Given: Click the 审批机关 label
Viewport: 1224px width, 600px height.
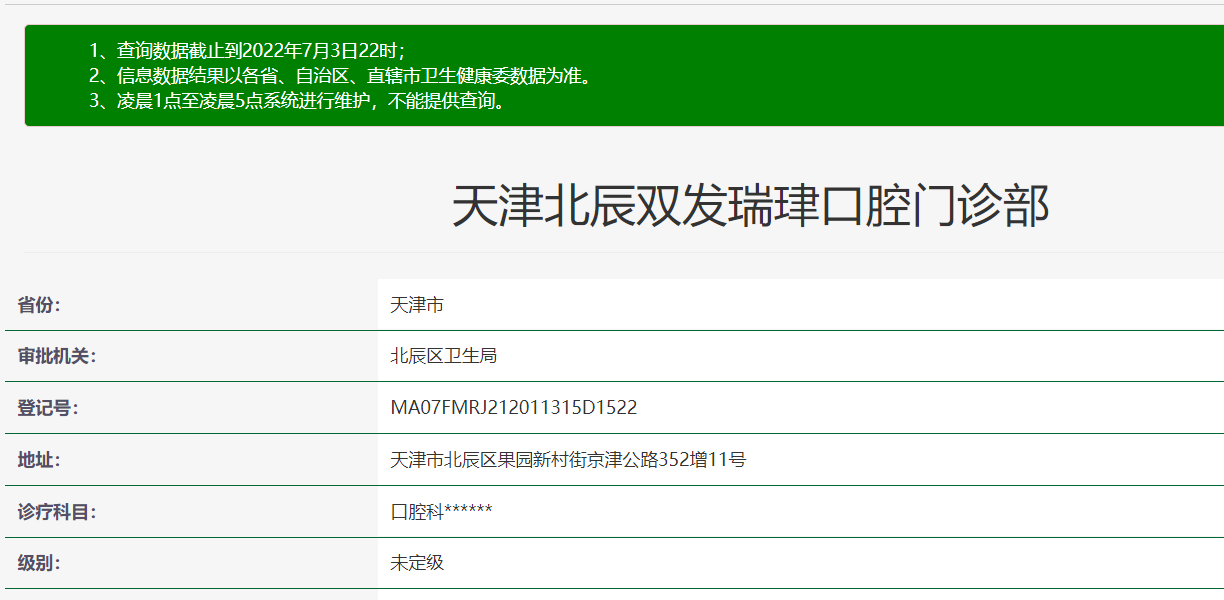Looking at the screenshot, I should click(x=57, y=356).
